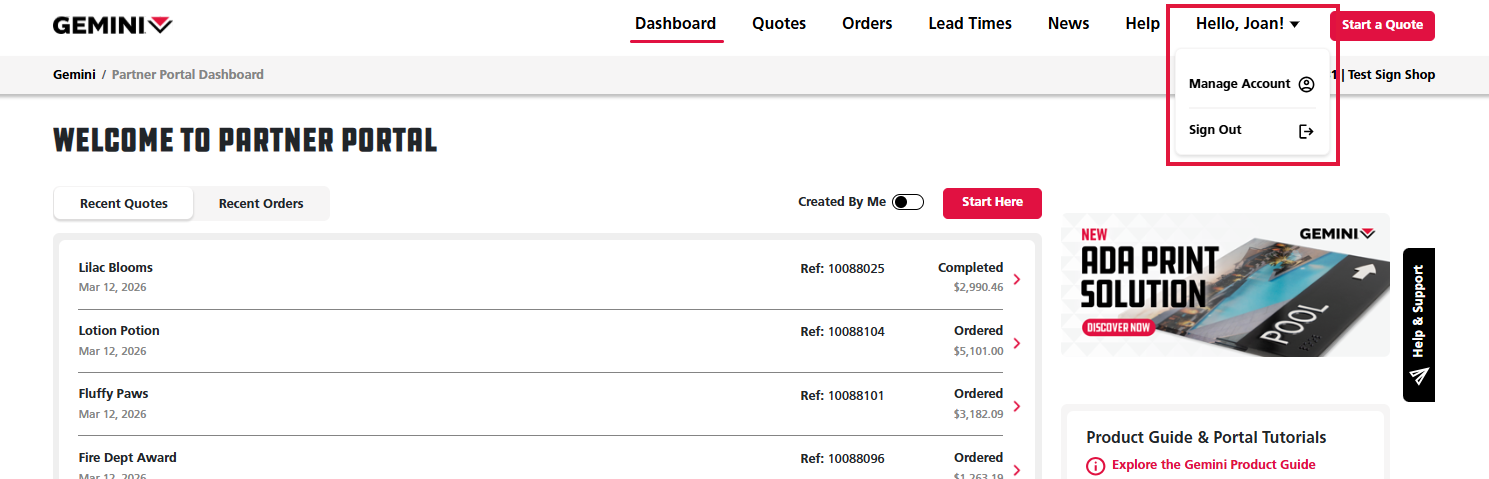The image size is (1489, 479).
Task: Click the Gemini logo in header
Action: click(112, 25)
